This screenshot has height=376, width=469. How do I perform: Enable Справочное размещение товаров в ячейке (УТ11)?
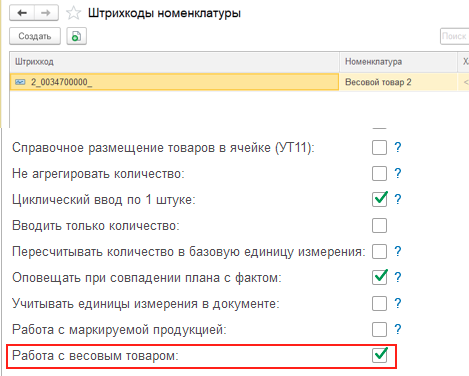pos(379,147)
